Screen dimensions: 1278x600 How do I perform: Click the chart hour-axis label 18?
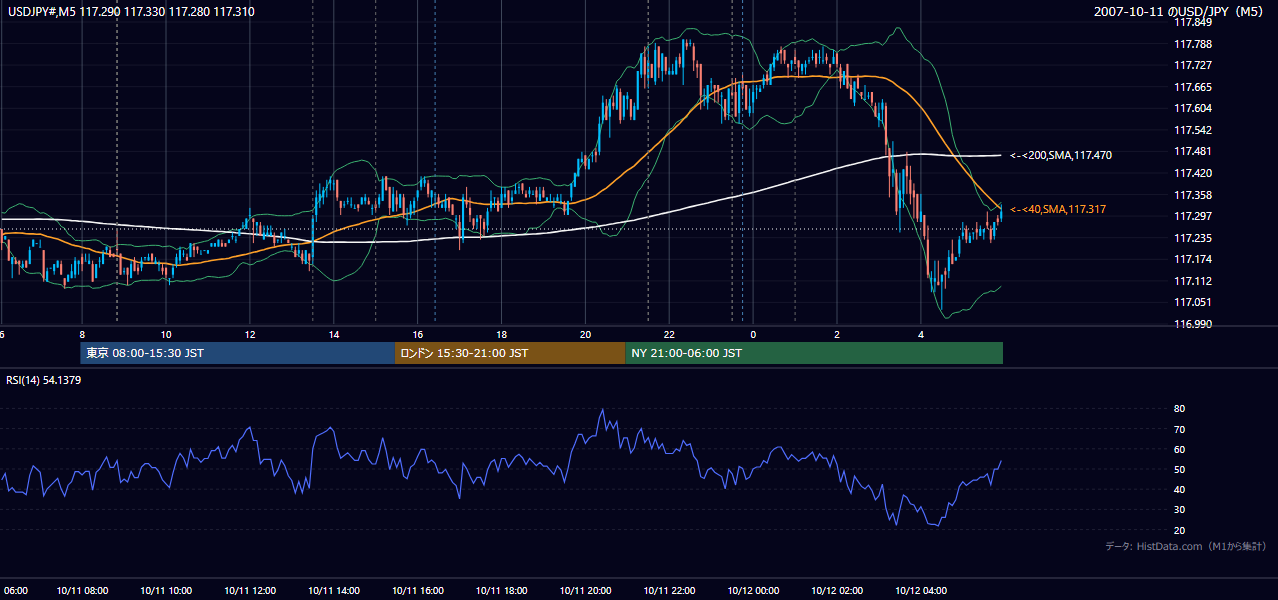(x=501, y=334)
